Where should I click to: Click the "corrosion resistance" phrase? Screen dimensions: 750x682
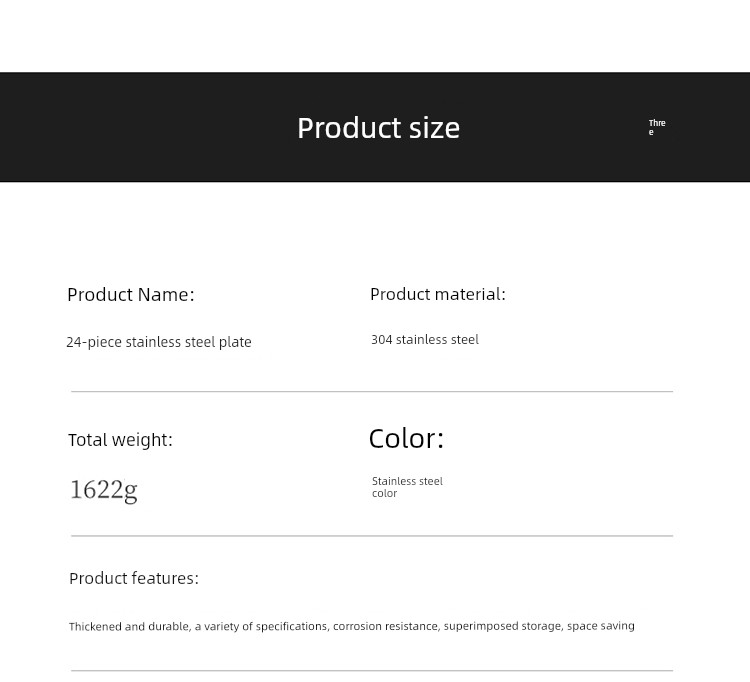click(385, 627)
